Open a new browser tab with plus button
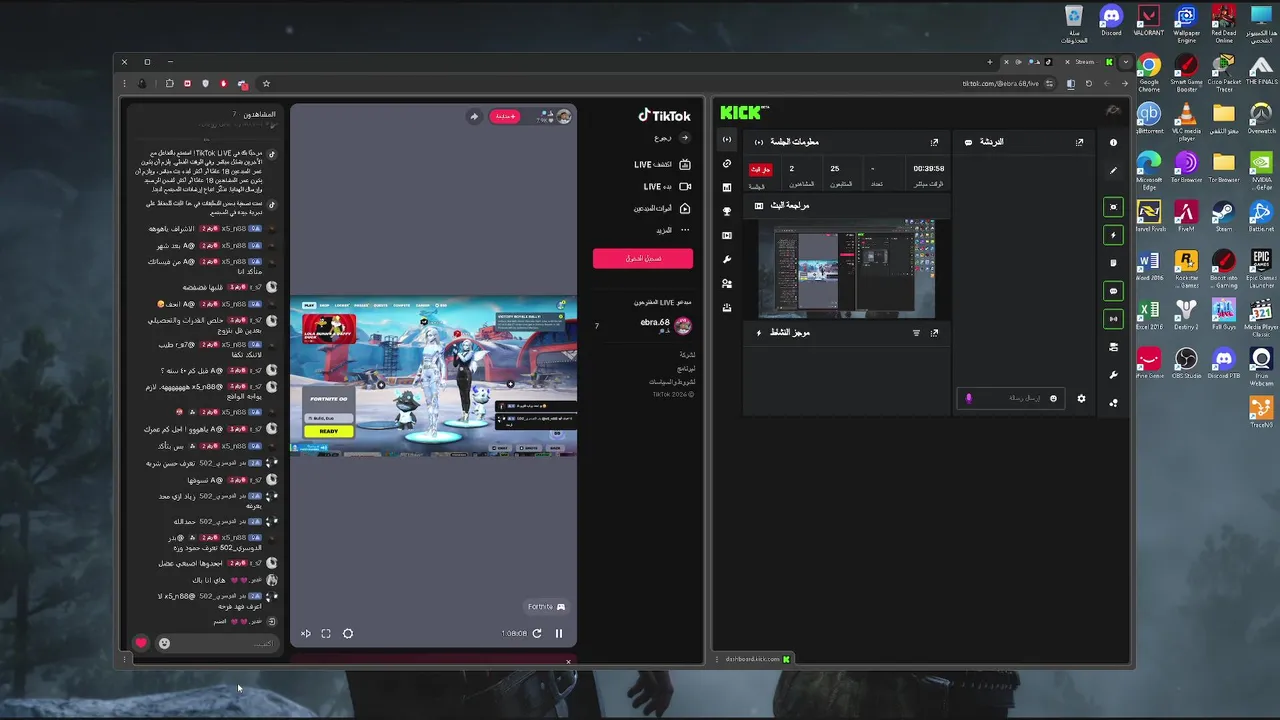Screen dimensions: 1280x720 pos(990,62)
